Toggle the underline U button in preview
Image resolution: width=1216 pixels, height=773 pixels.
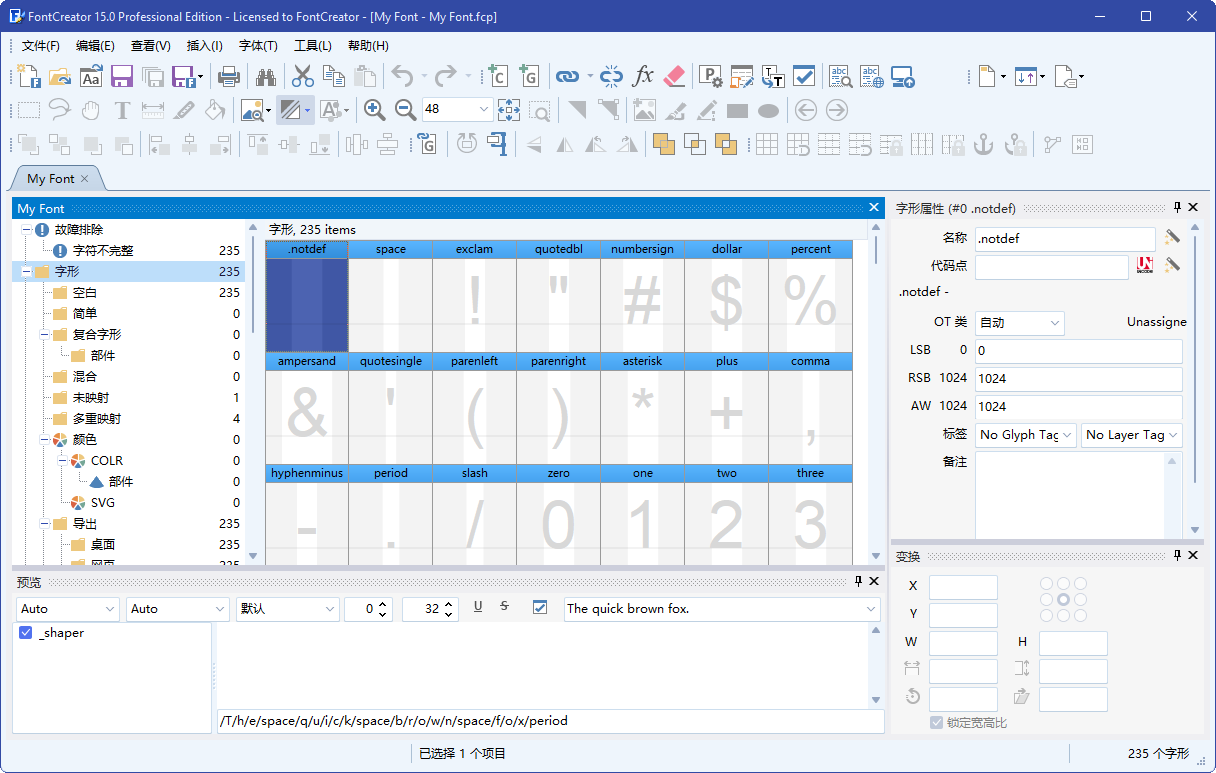pyautogui.click(x=478, y=607)
